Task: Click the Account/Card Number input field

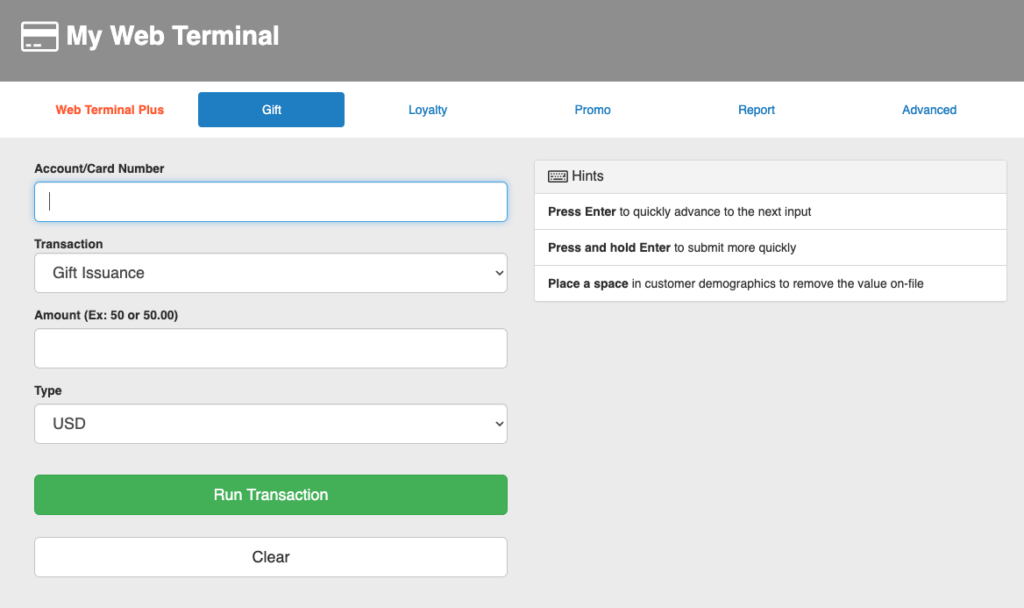Action: pyautogui.click(x=270, y=201)
